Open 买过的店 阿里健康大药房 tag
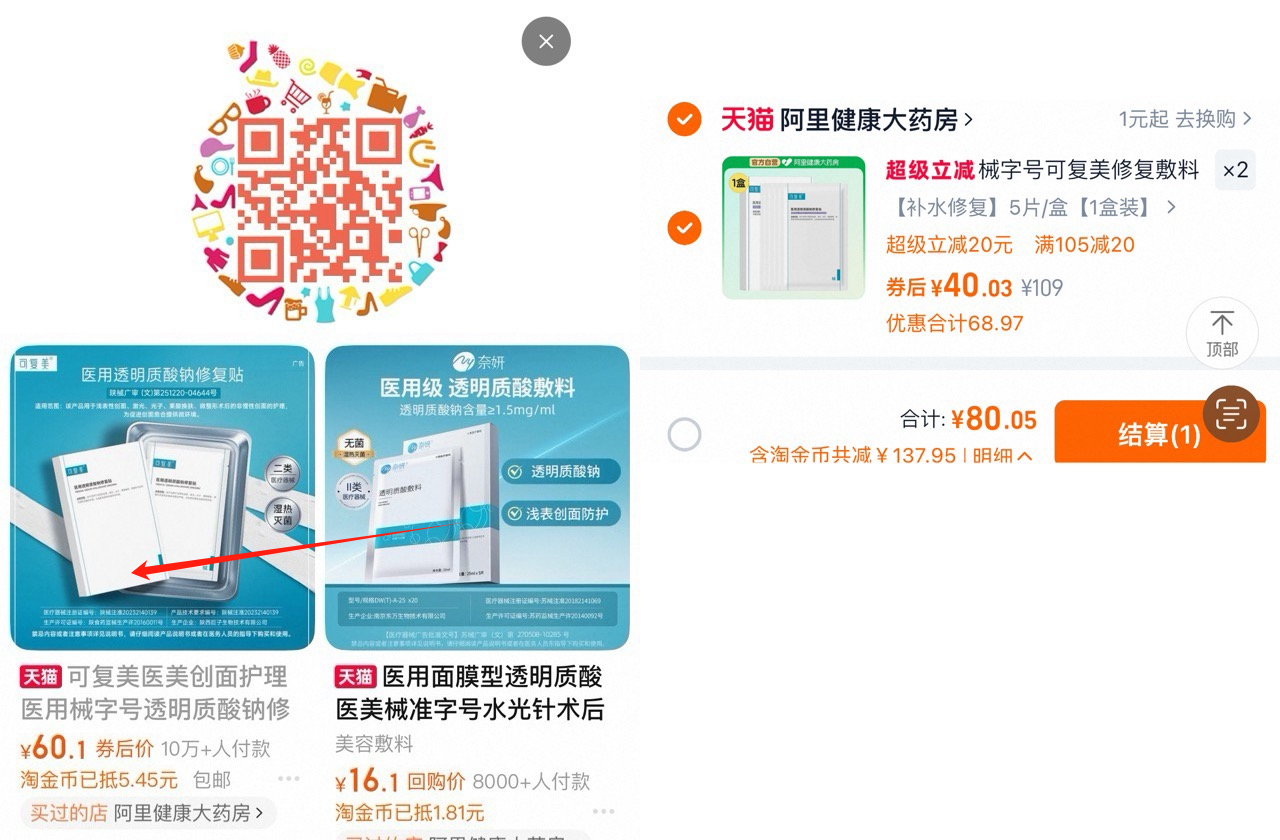Screen dimensions: 1280x840 (x=148, y=813)
